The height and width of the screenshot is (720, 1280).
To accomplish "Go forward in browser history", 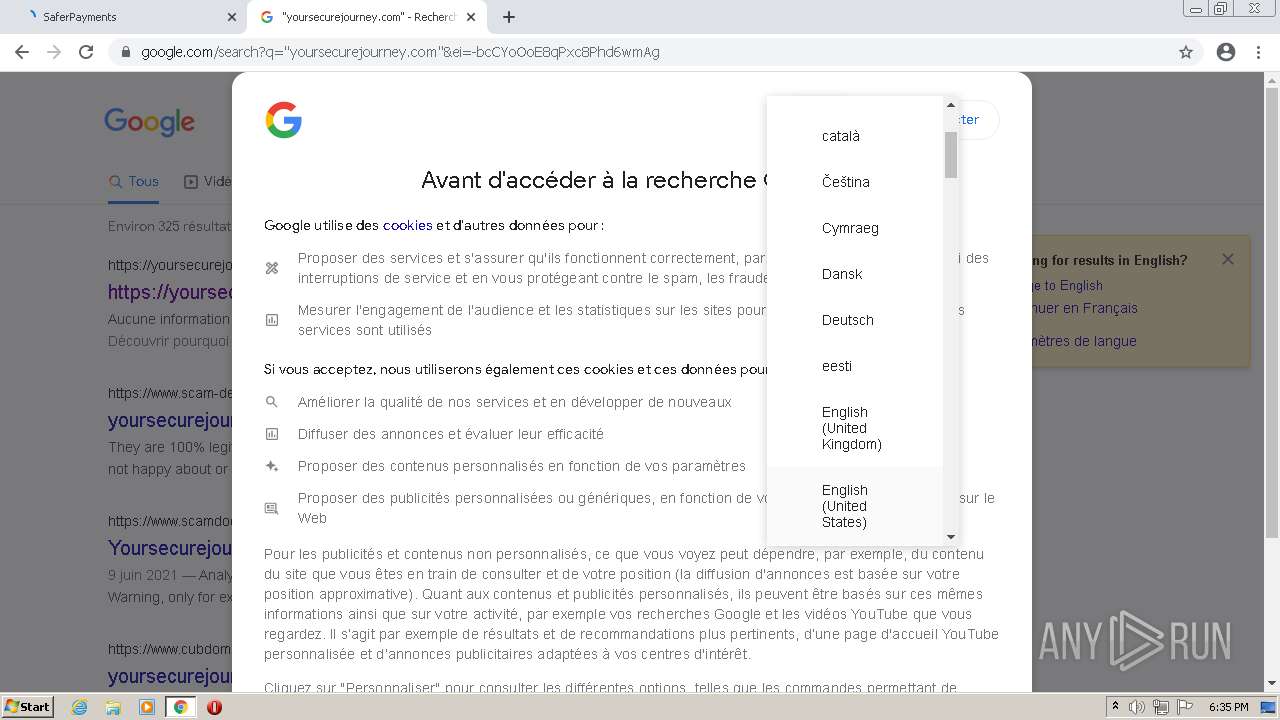I will [54, 52].
